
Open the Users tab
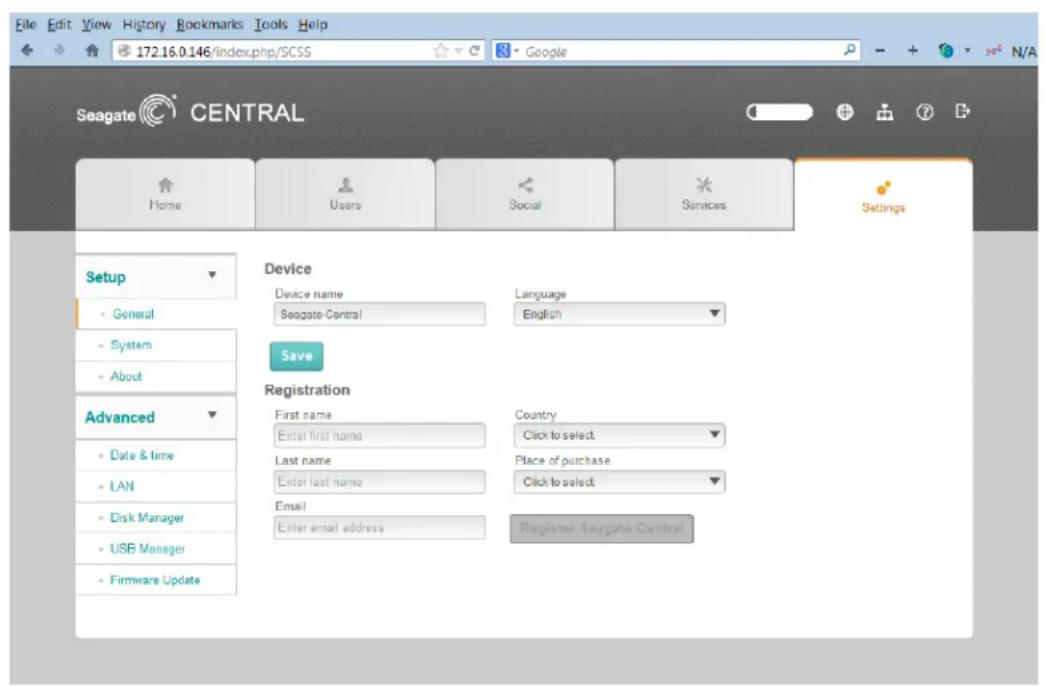point(345,194)
